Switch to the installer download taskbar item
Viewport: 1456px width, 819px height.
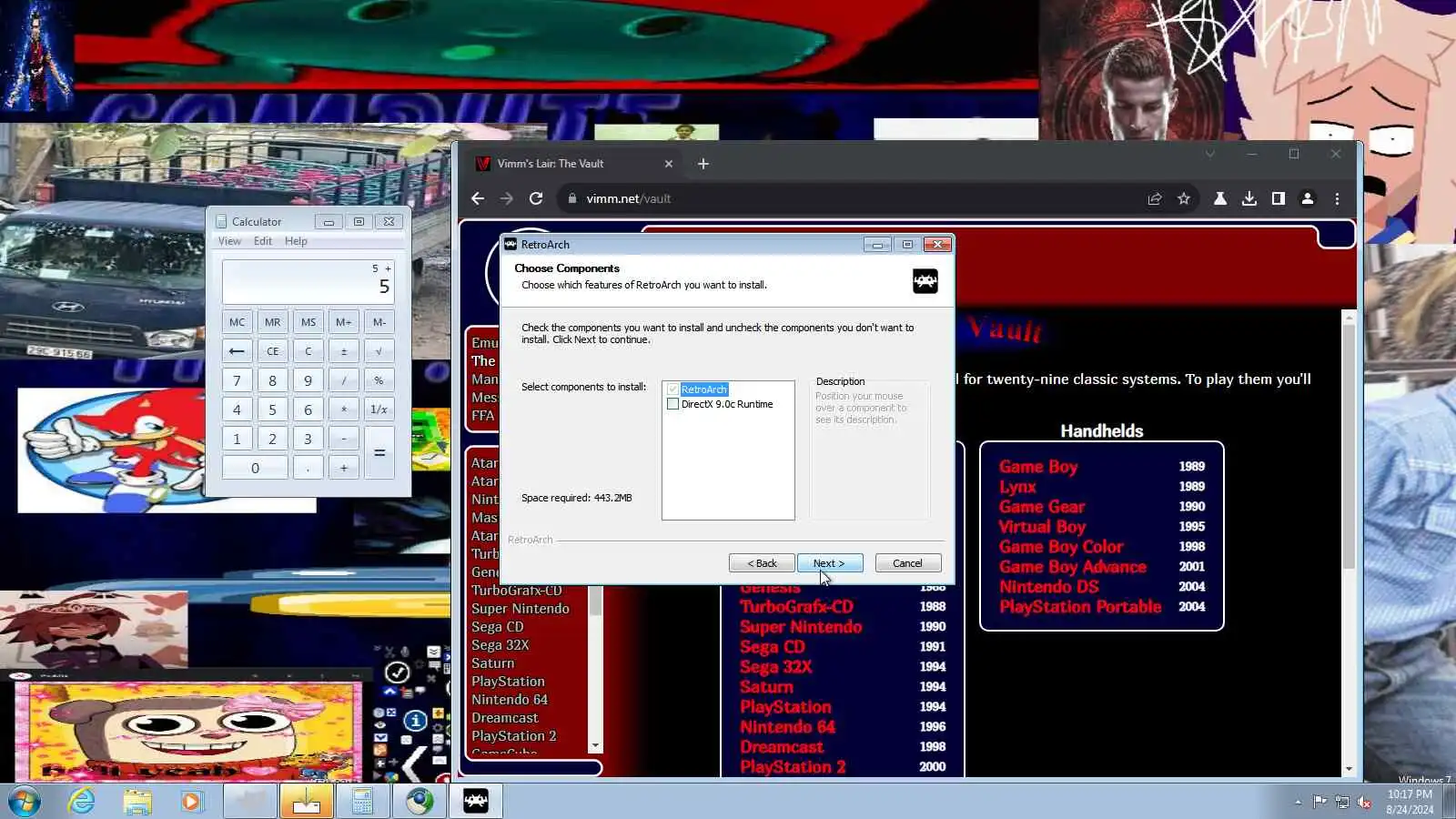[307, 801]
